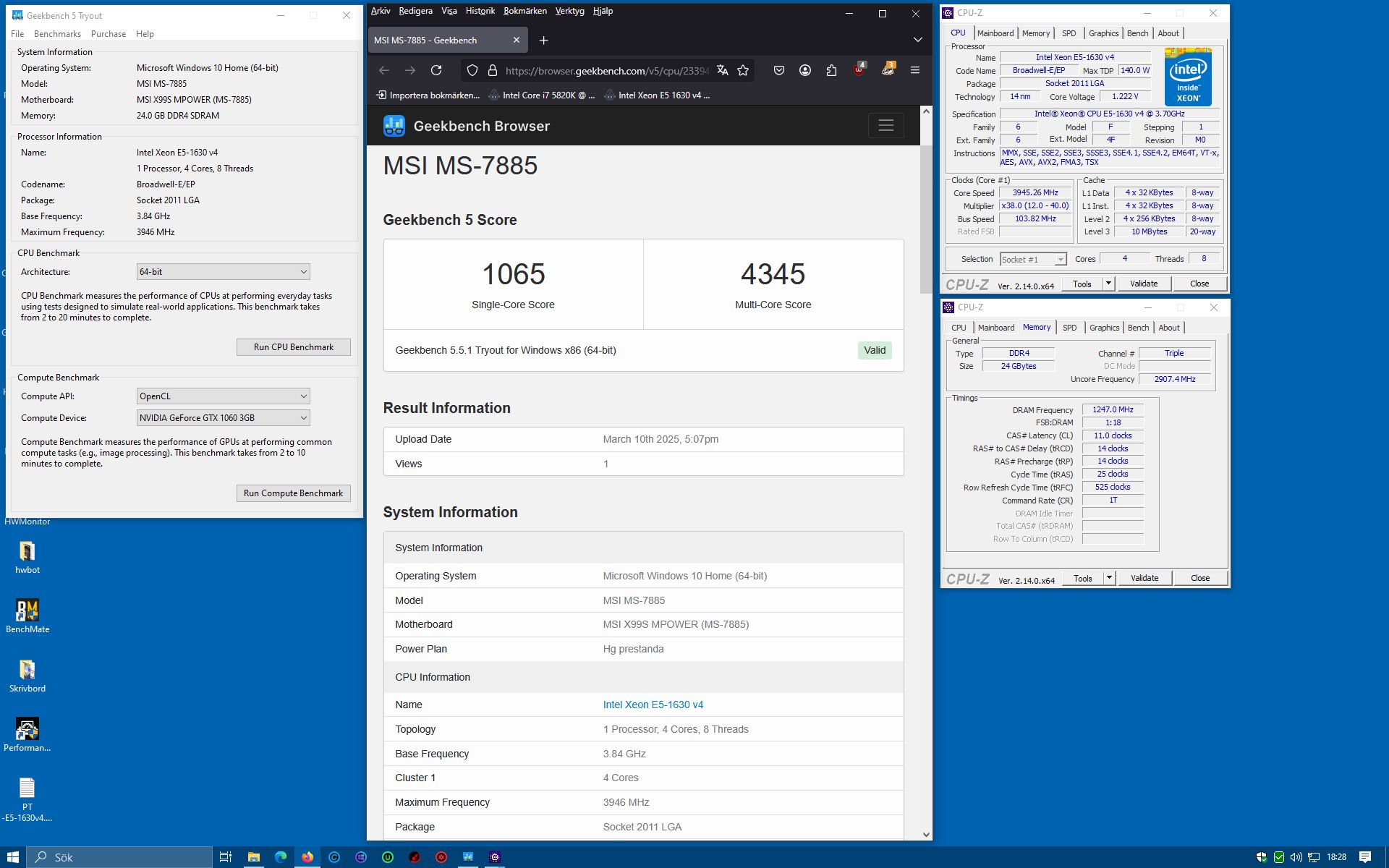This screenshot has width=1389, height=868.
Task: Close the MSI MS-7885 Geekbench tab
Action: tap(517, 41)
